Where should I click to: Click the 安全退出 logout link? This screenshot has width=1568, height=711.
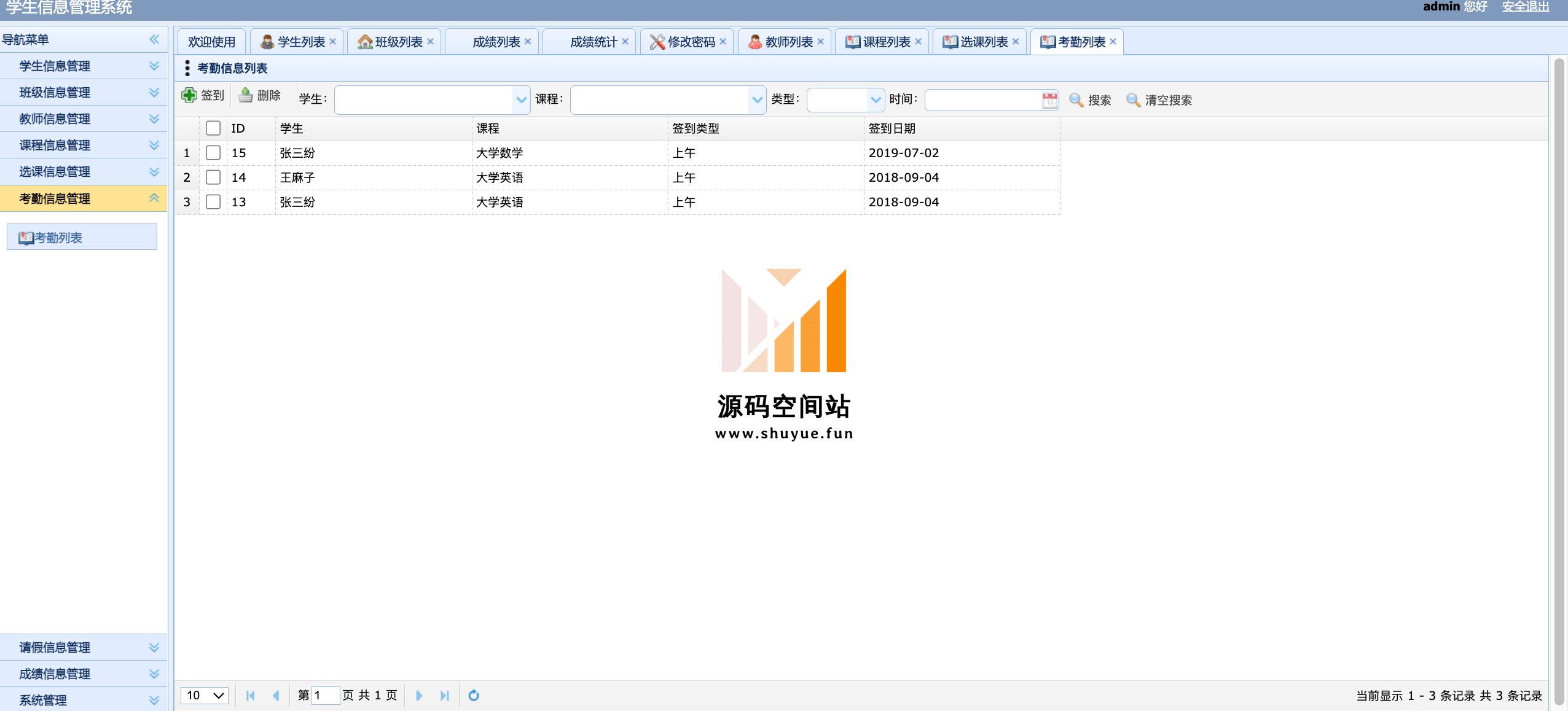tap(1525, 7)
